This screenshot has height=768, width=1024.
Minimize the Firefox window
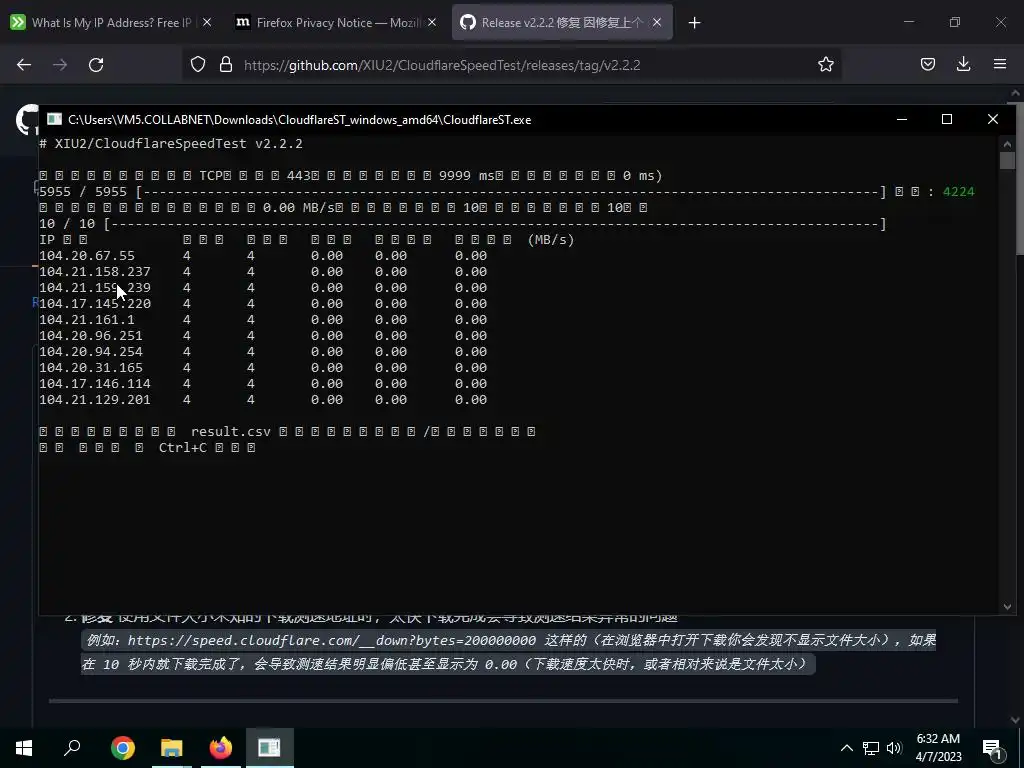[x=908, y=22]
